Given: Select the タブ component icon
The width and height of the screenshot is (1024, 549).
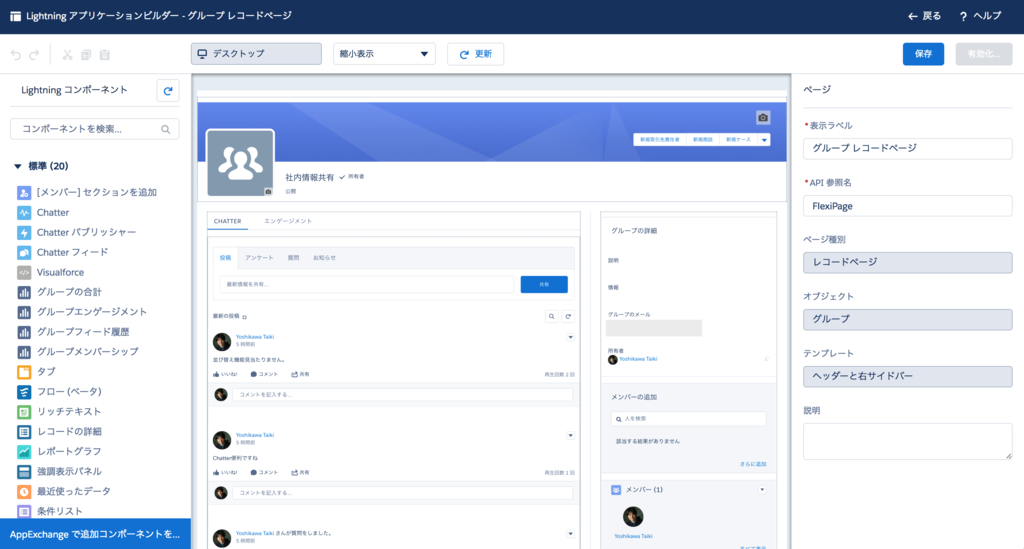Looking at the screenshot, I should [24, 372].
